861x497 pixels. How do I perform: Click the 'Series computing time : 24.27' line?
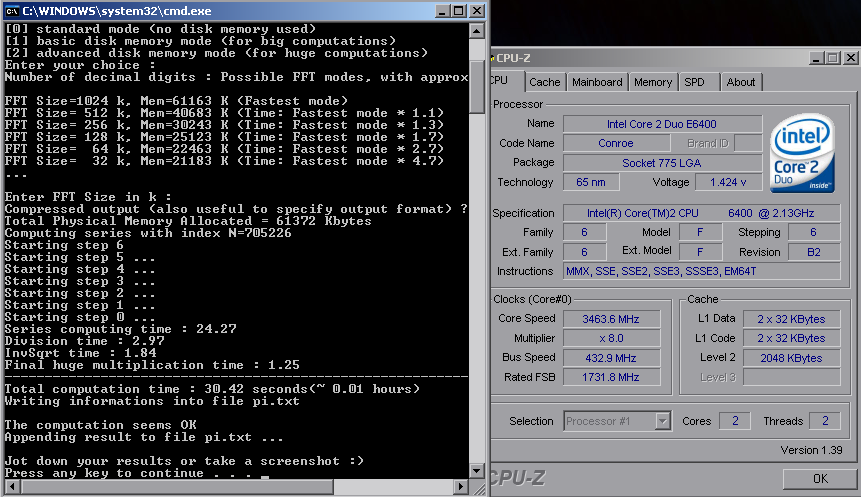coord(120,329)
